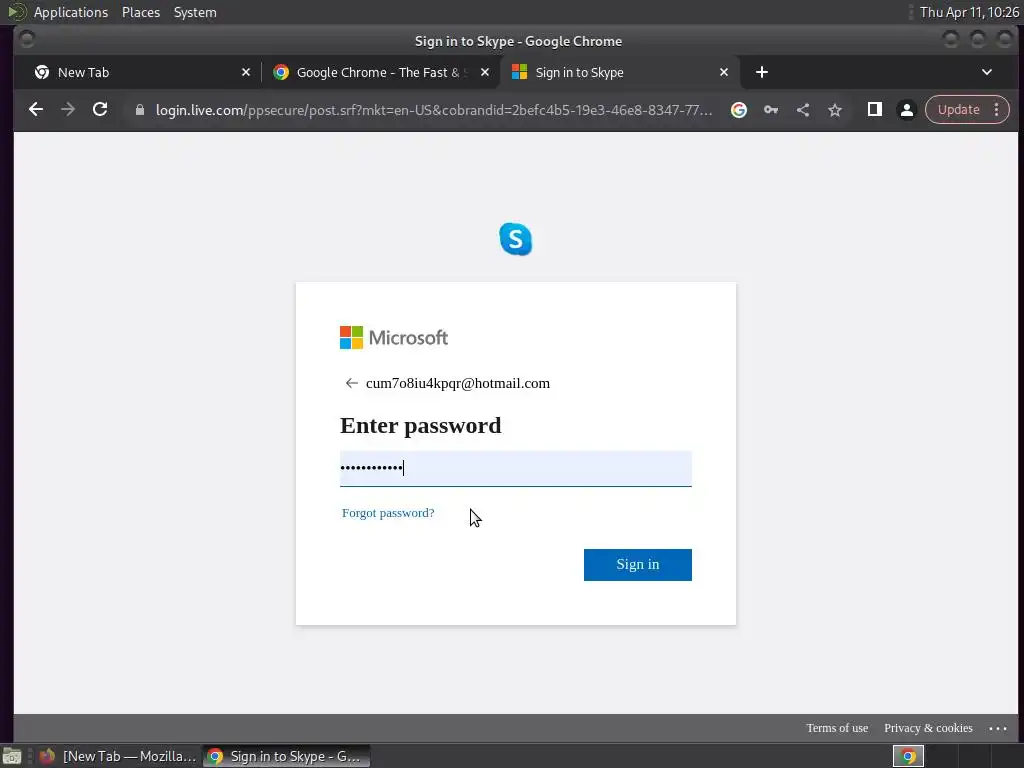Open Privacy & cookies link
This screenshot has width=1024, height=768.
[928, 728]
